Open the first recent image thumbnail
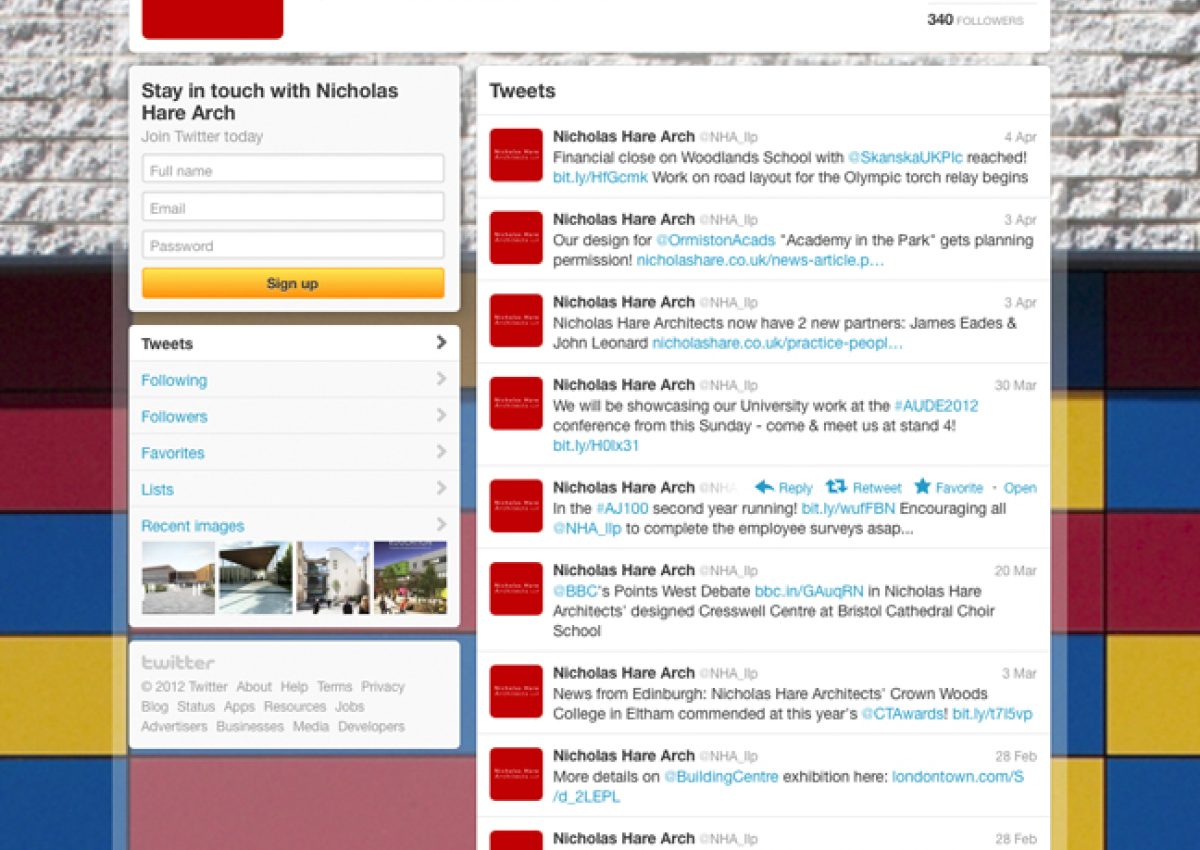1200x850 pixels. [x=178, y=578]
